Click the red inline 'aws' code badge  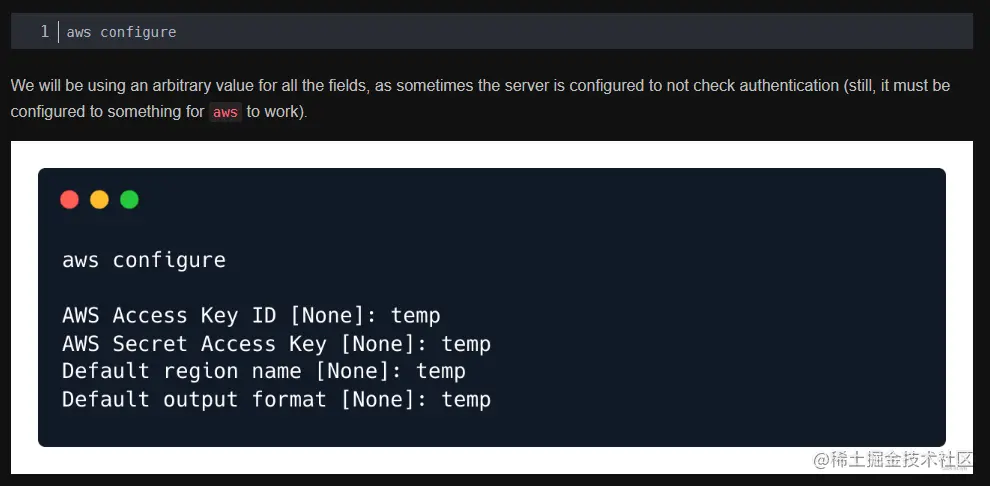225,112
